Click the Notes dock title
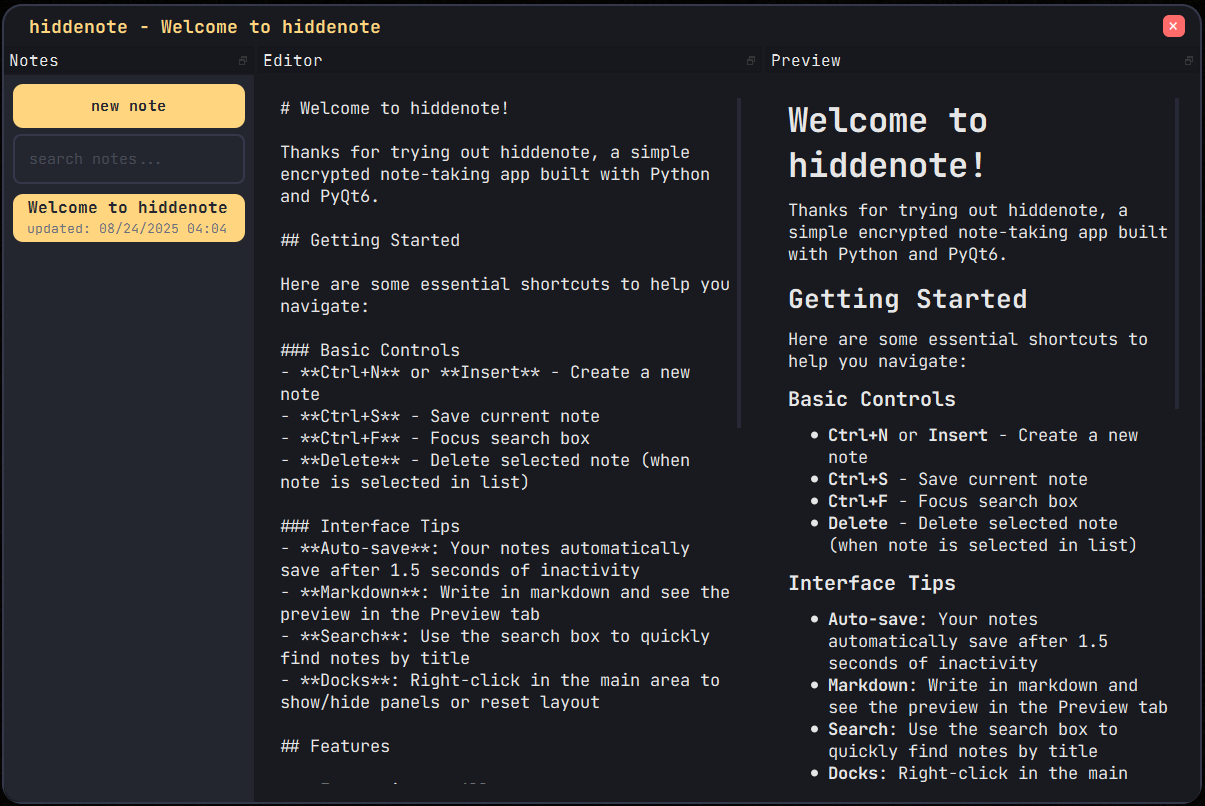1205x806 pixels. [34, 61]
